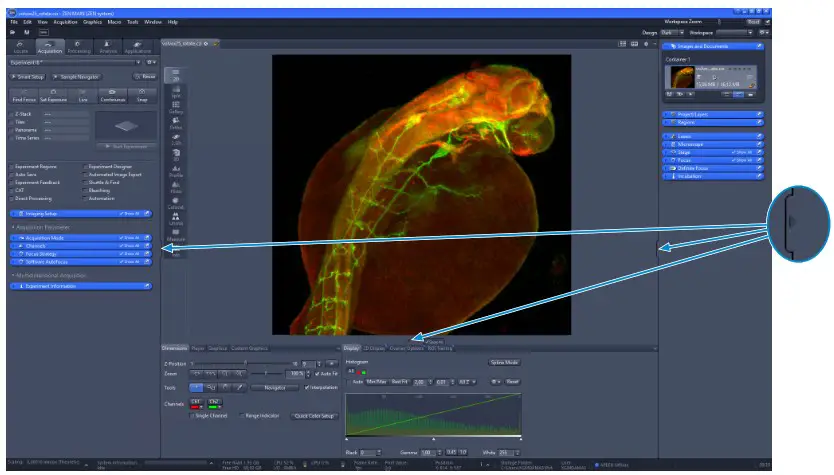Select the Histo view icon
The height and width of the screenshot is (475, 834).
point(176,187)
